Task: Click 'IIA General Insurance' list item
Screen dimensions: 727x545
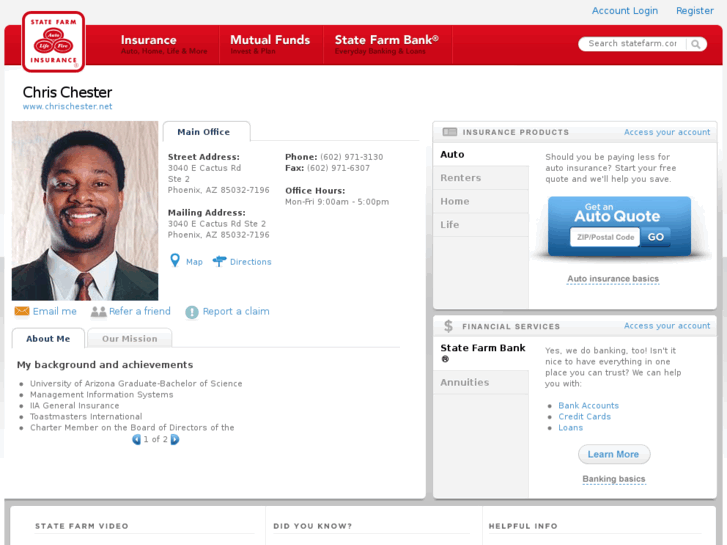Action: click(x=75, y=405)
